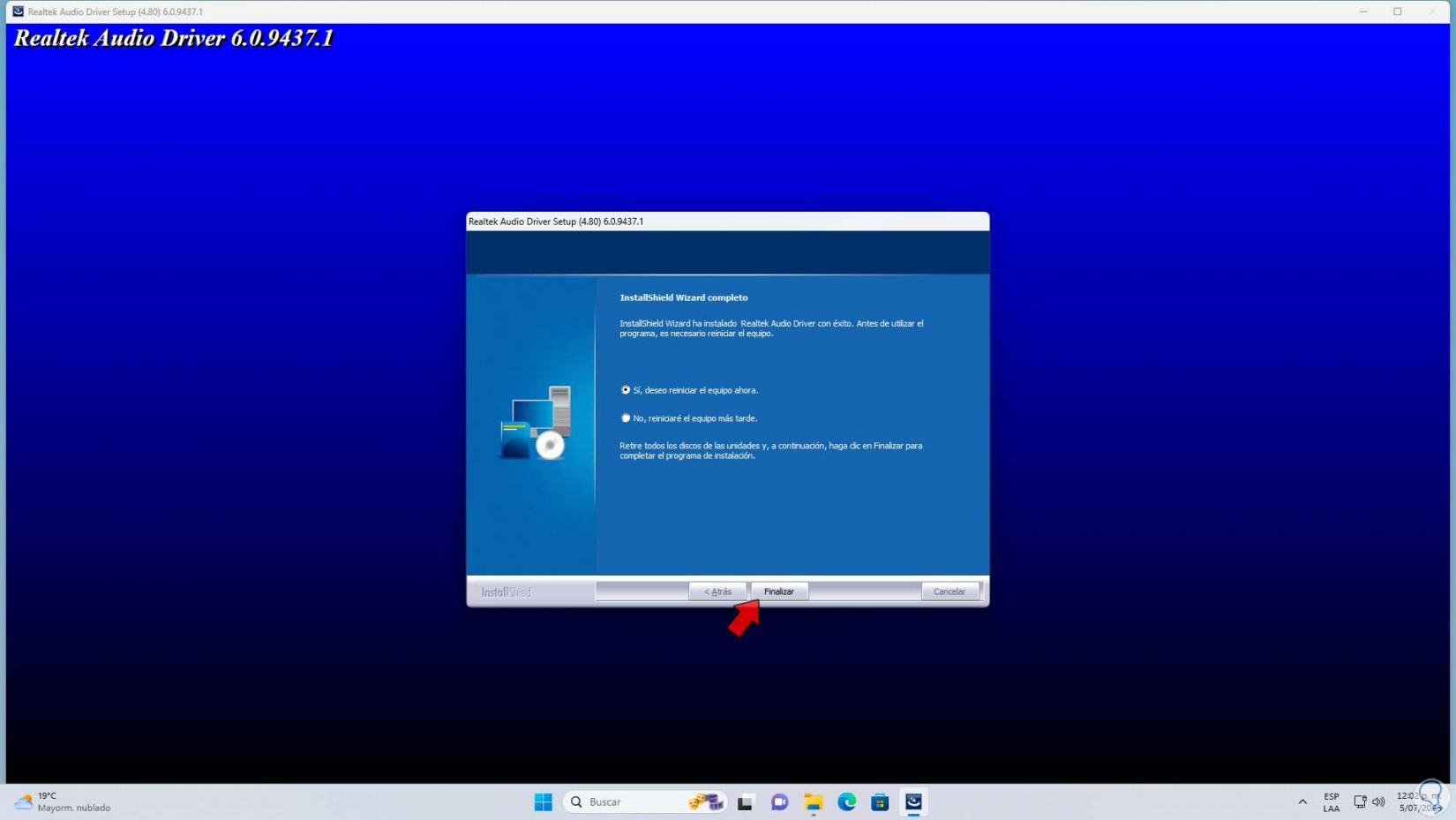Image resolution: width=1456 pixels, height=820 pixels.
Task: Expand the hidden system tray icons
Action: pos(1302,801)
